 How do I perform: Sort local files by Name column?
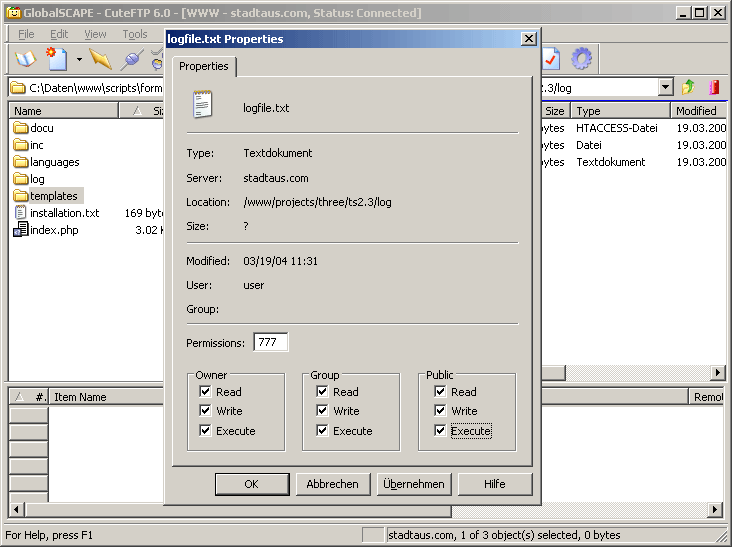[x=63, y=111]
